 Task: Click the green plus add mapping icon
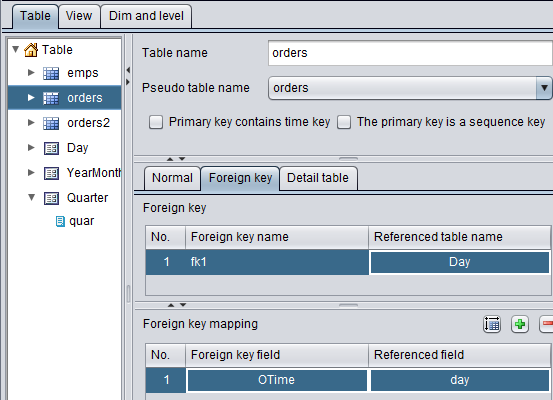[520, 324]
